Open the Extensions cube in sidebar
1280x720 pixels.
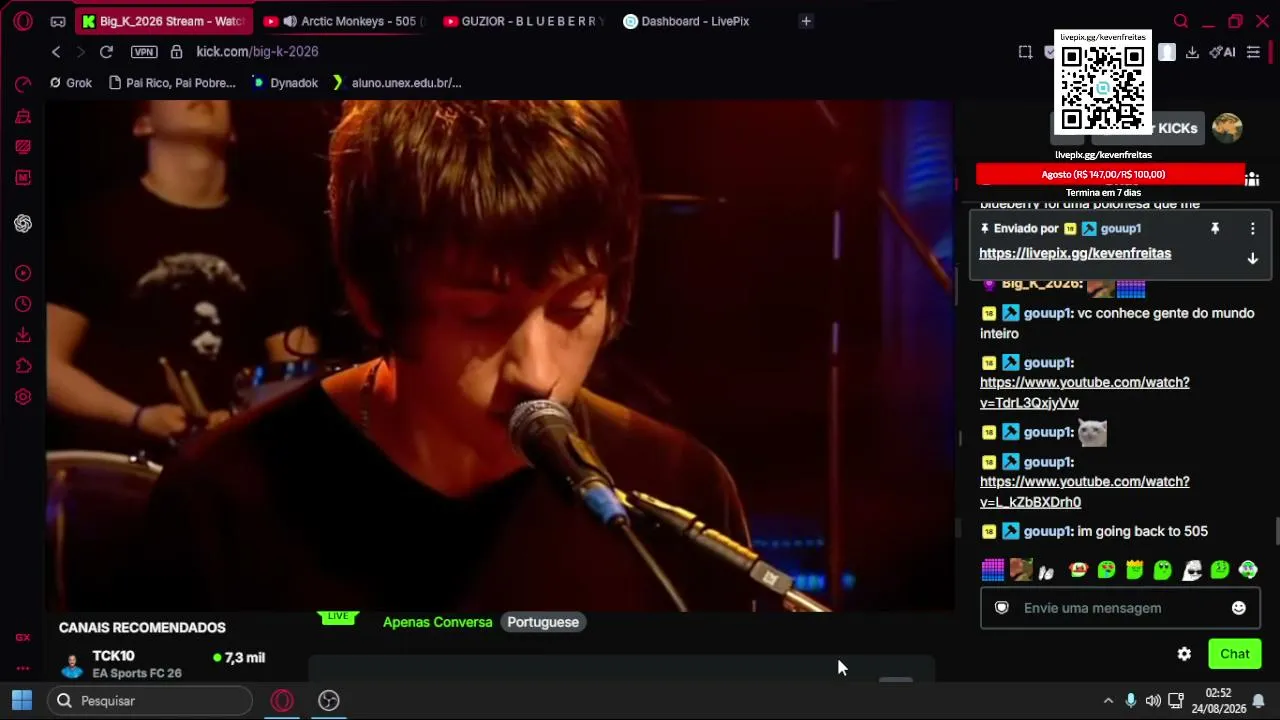point(23,366)
